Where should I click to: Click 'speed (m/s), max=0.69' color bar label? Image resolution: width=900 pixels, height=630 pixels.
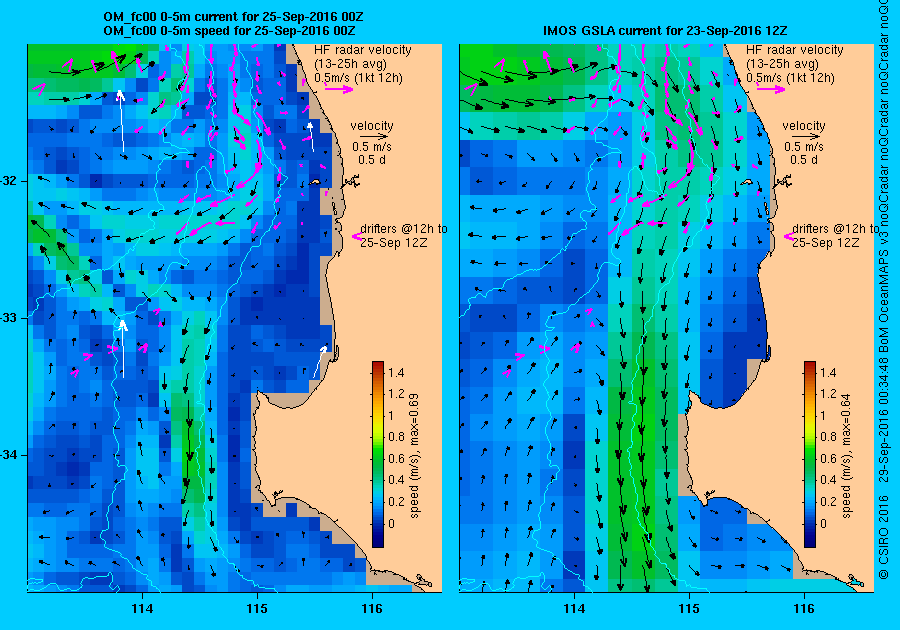coord(414,456)
